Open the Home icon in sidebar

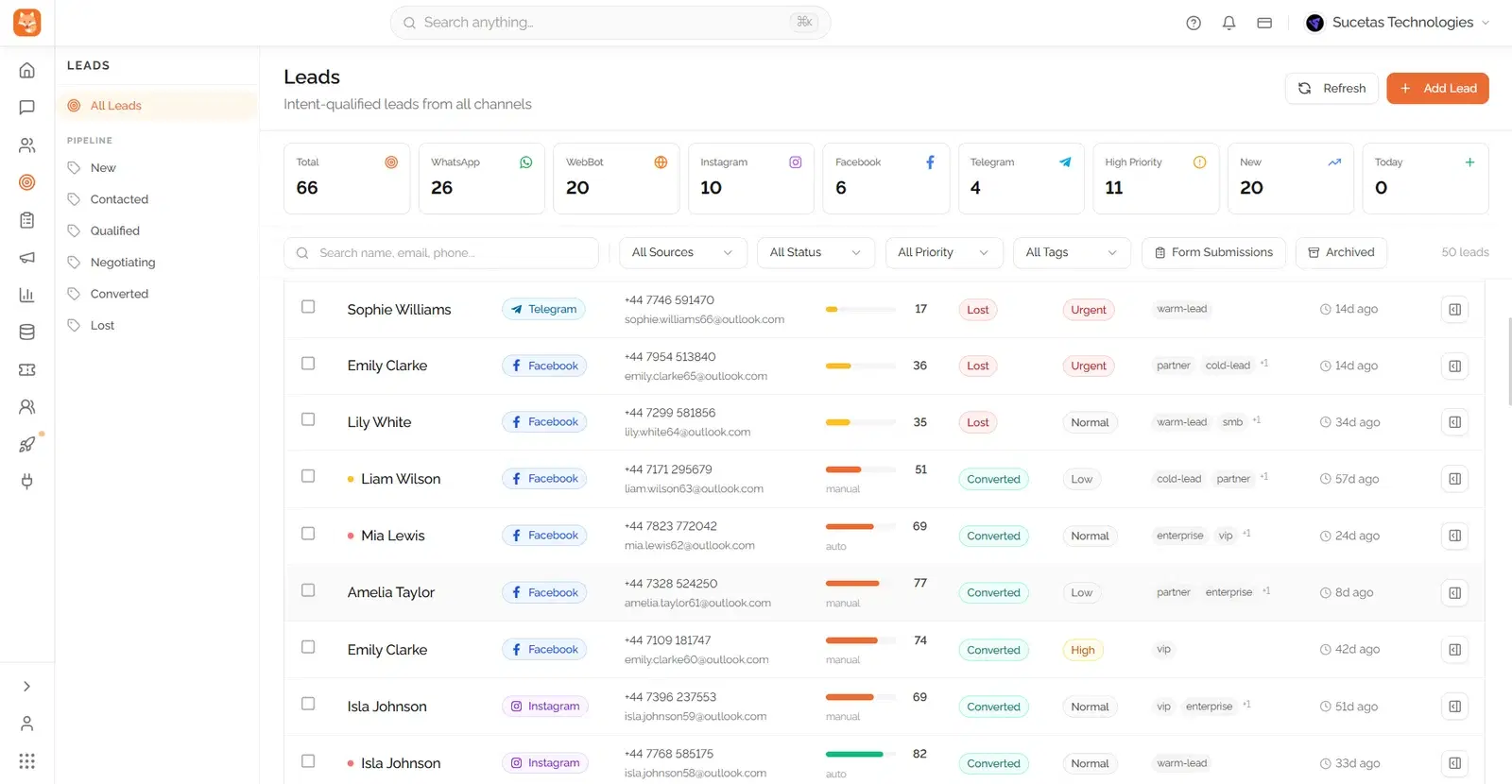27,70
